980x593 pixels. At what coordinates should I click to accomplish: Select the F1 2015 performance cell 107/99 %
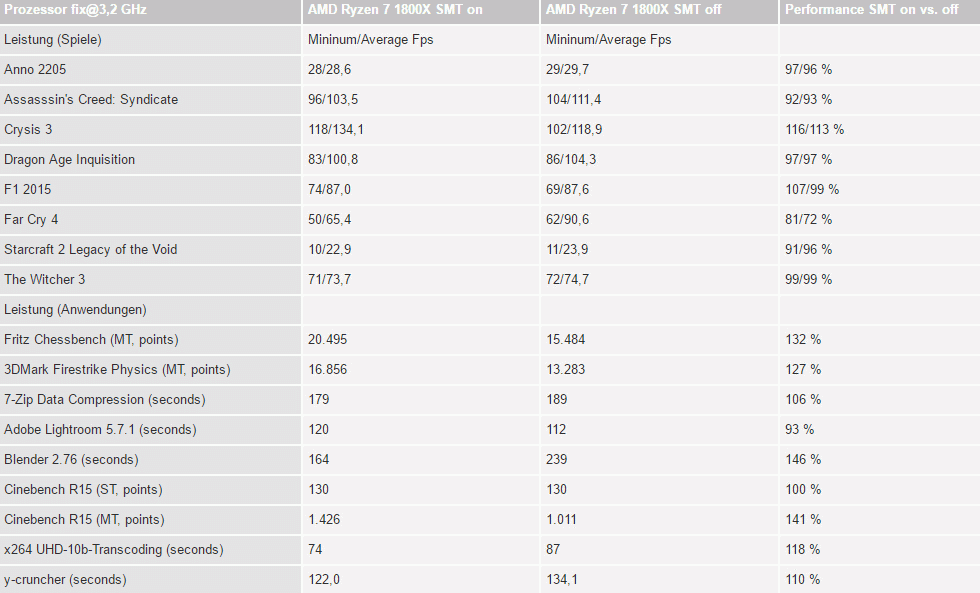coord(812,189)
